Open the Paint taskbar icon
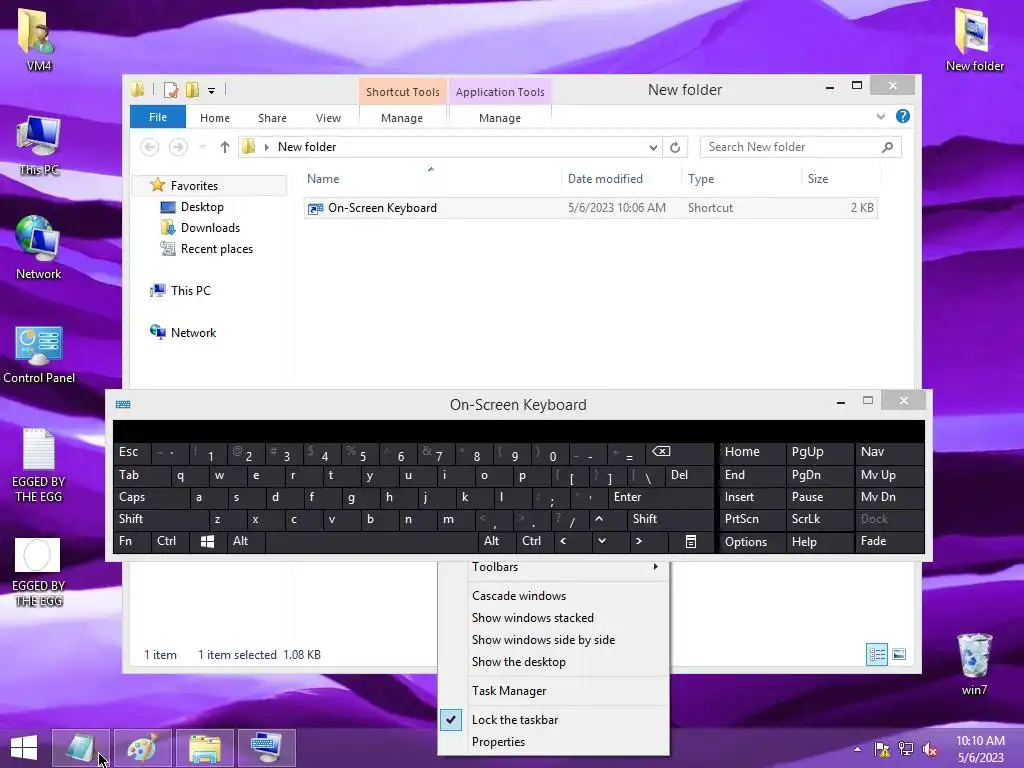Image resolution: width=1024 pixels, height=768 pixels. [x=142, y=748]
